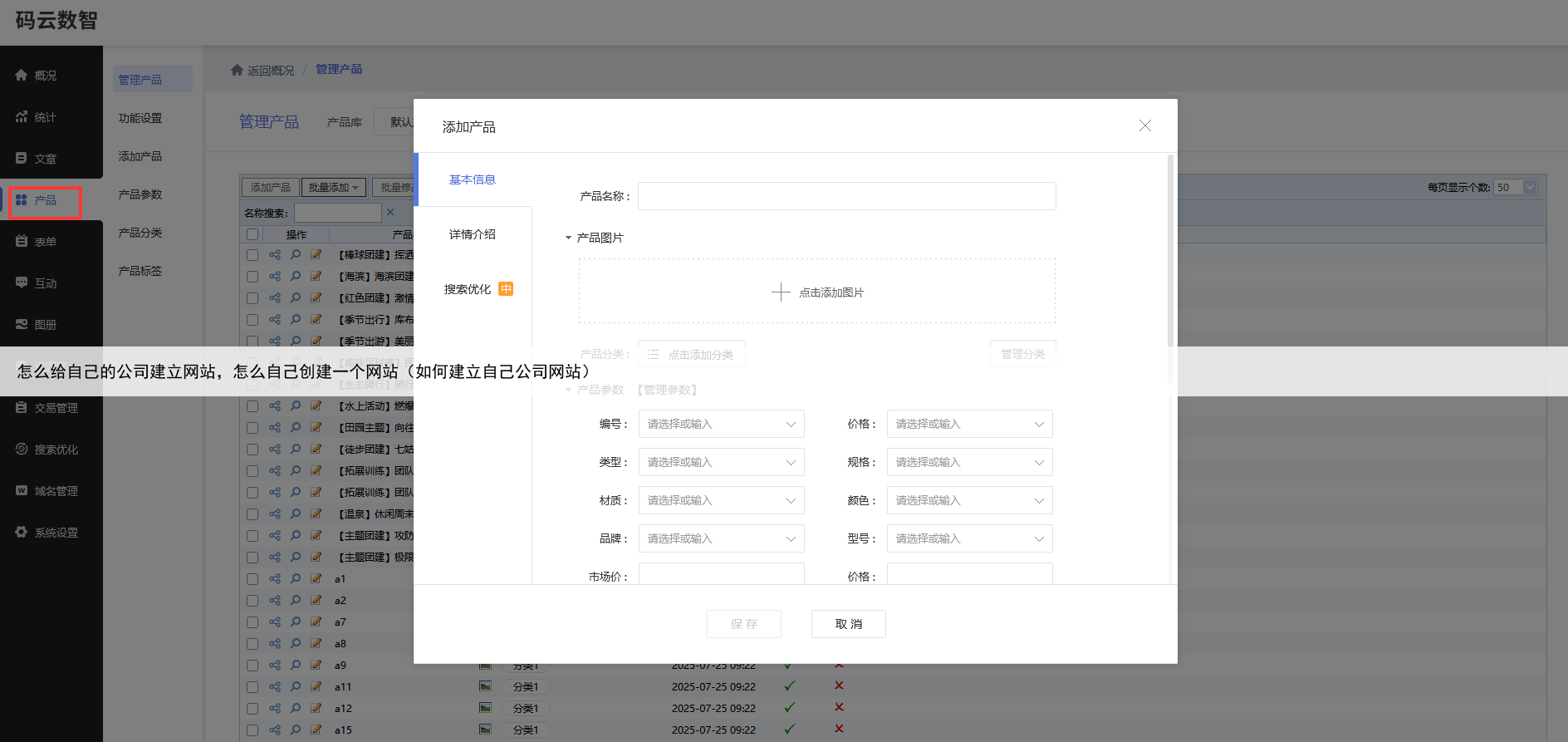
Task: Switch to the 详情介绍 tab
Action: pyautogui.click(x=473, y=234)
